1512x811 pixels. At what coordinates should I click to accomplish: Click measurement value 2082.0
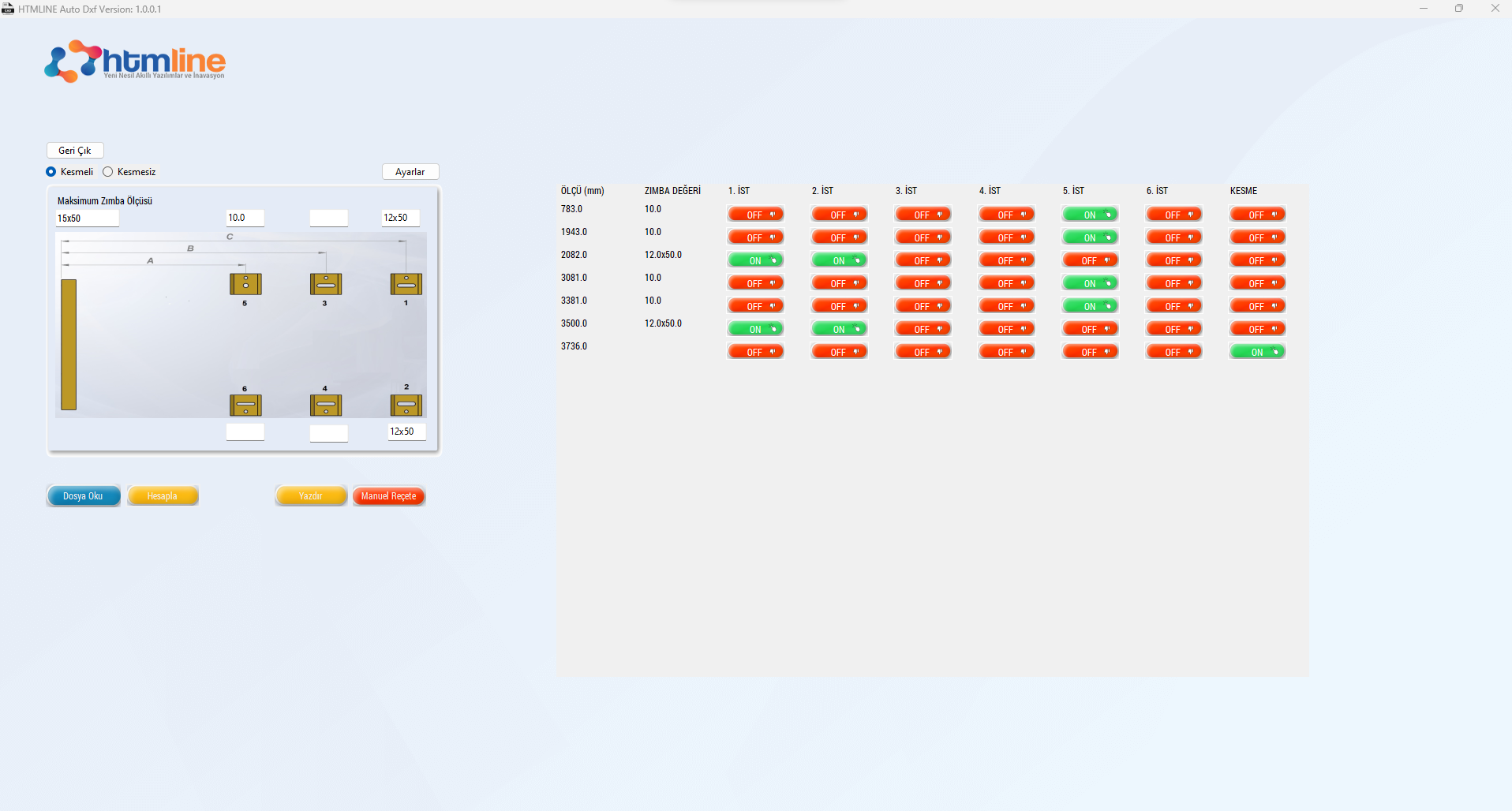click(x=574, y=255)
